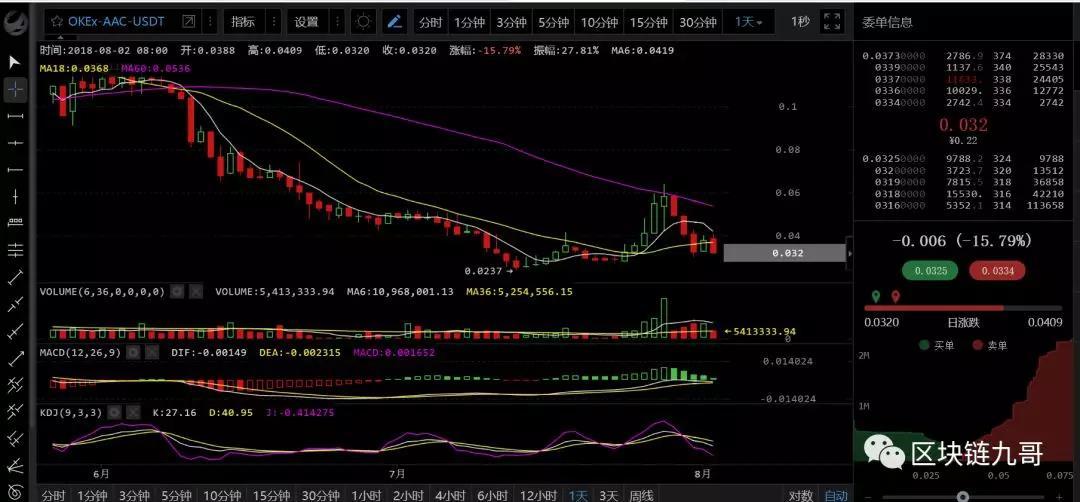Zoom out depth chart with minus

coord(867,496)
